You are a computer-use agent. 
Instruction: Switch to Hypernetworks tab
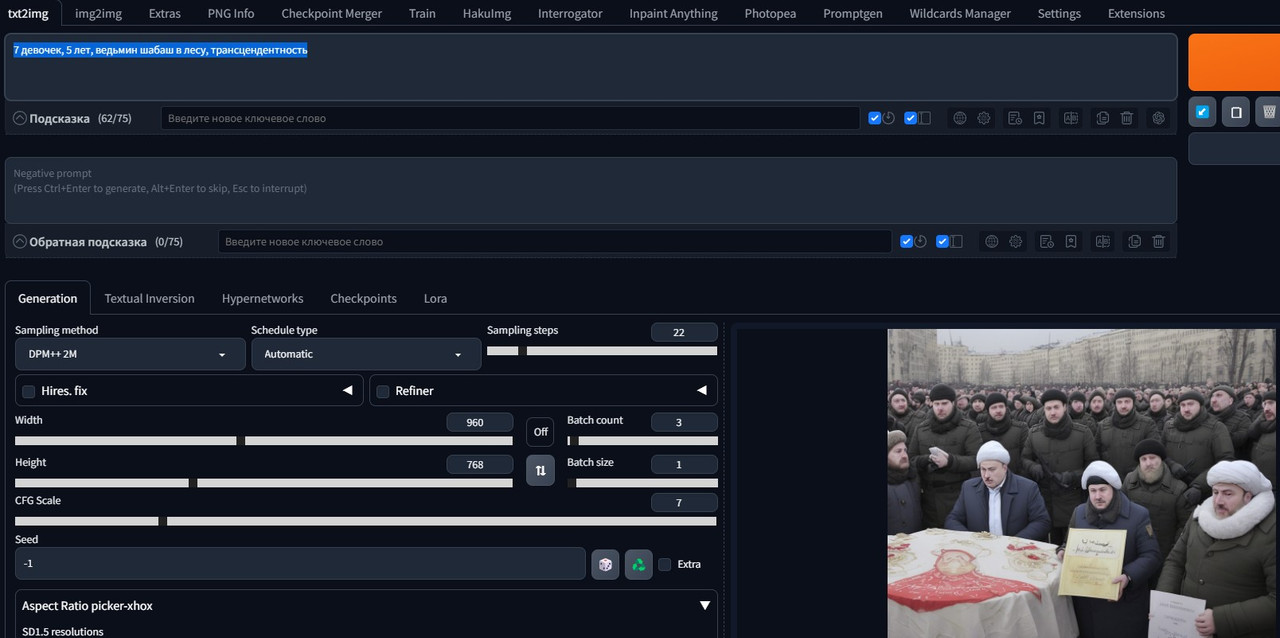[x=262, y=298]
